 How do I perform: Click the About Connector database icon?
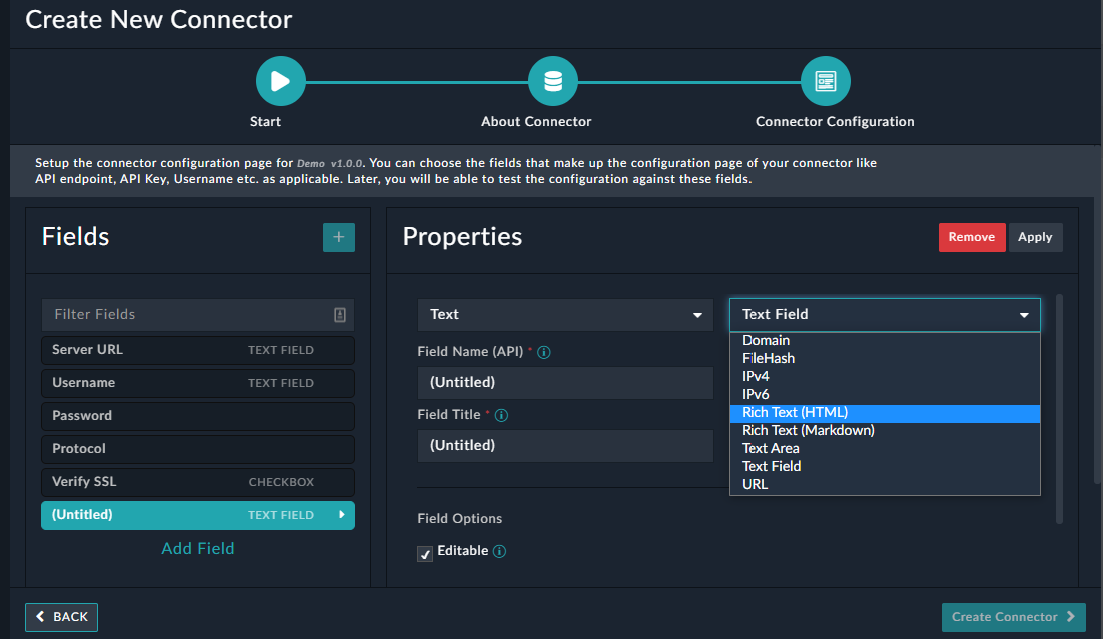tap(553, 81)
